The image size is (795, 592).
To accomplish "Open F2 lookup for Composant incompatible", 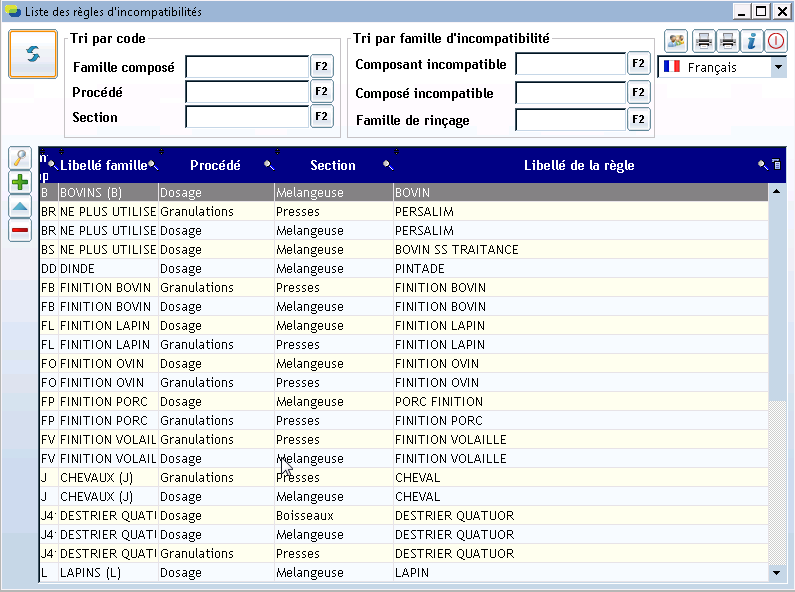I will pos(639,63).
